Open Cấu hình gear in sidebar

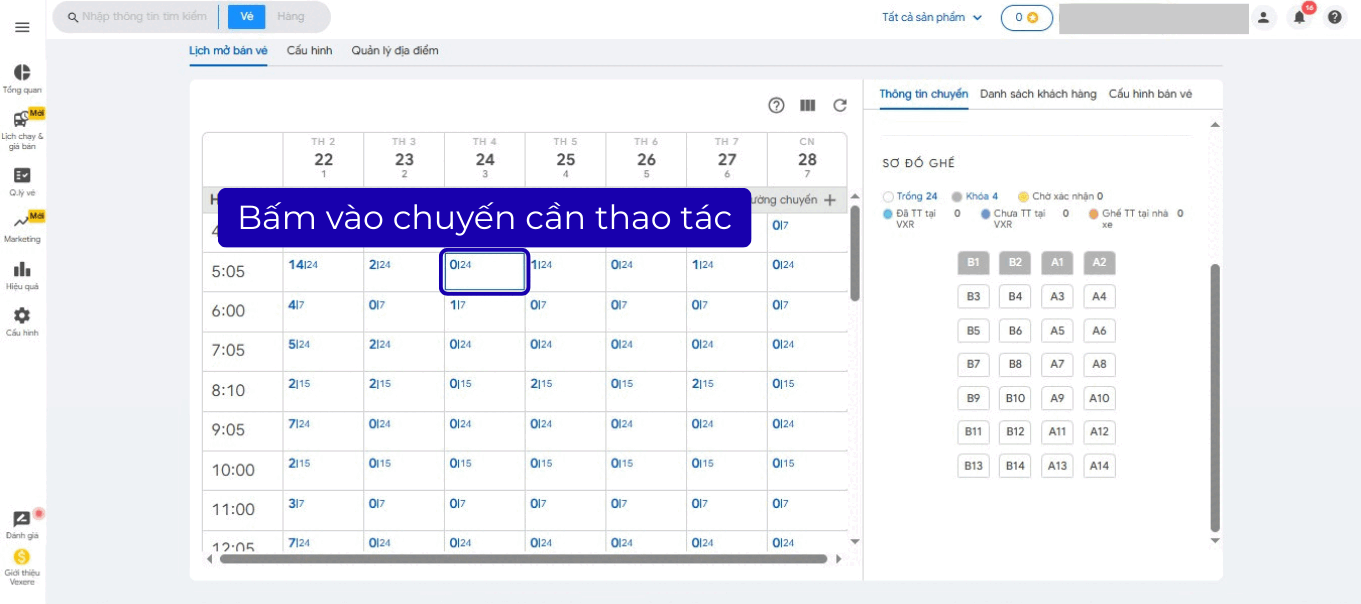click(x=22, y=320)
